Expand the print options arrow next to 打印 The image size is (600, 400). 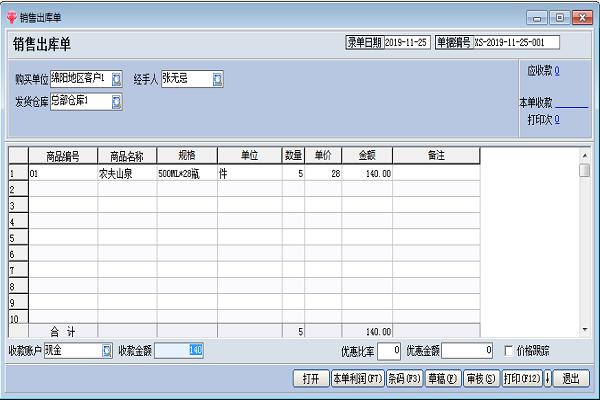(x=548, y=379)
